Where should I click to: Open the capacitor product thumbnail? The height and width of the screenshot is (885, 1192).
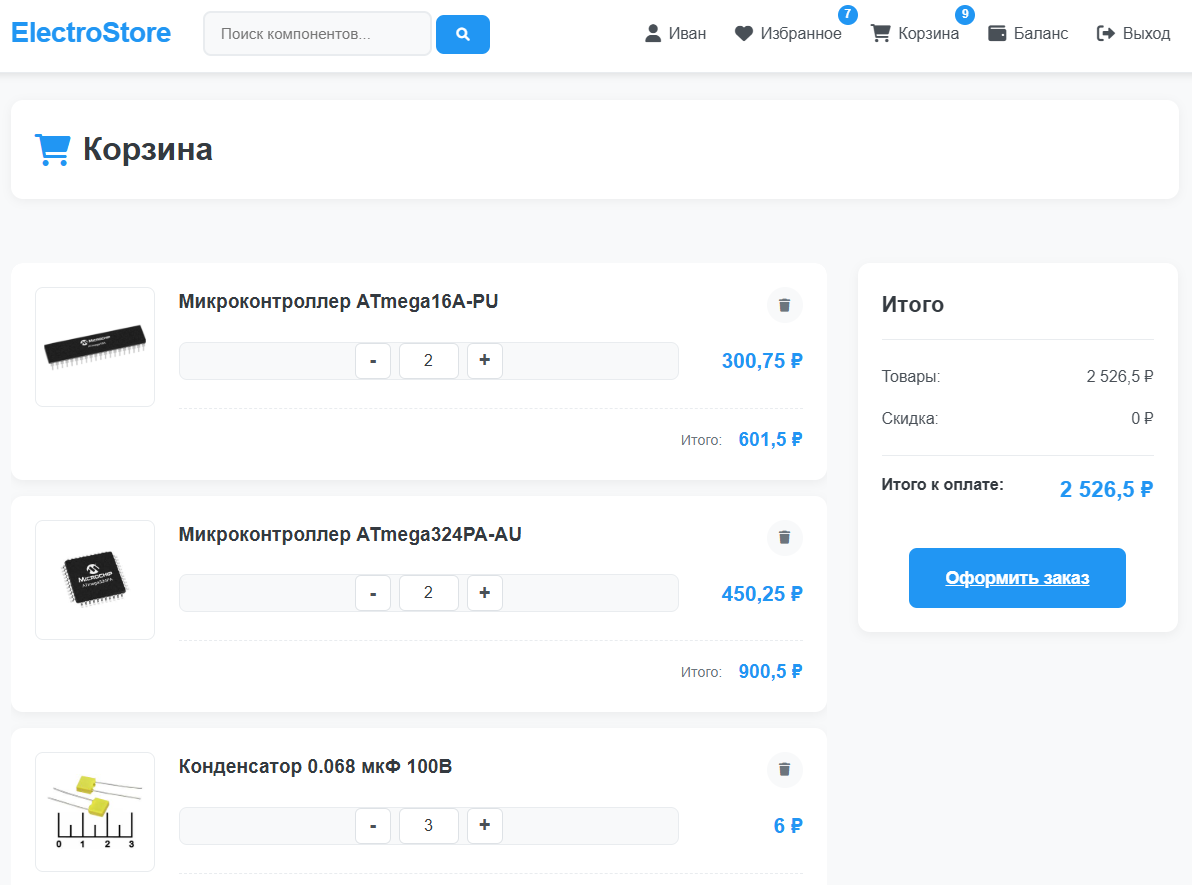coord(95,812)
